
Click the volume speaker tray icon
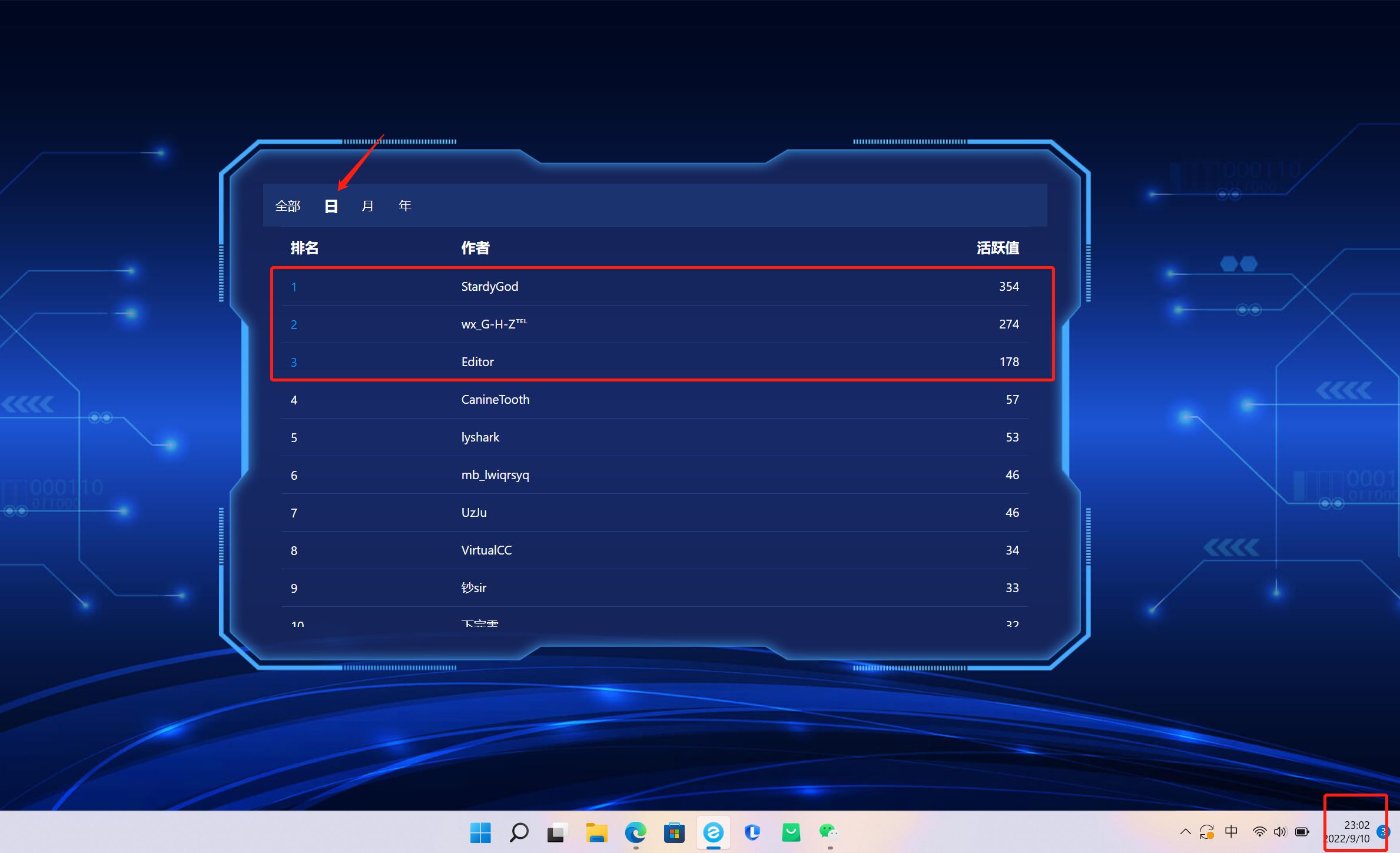pos(1280,832)
